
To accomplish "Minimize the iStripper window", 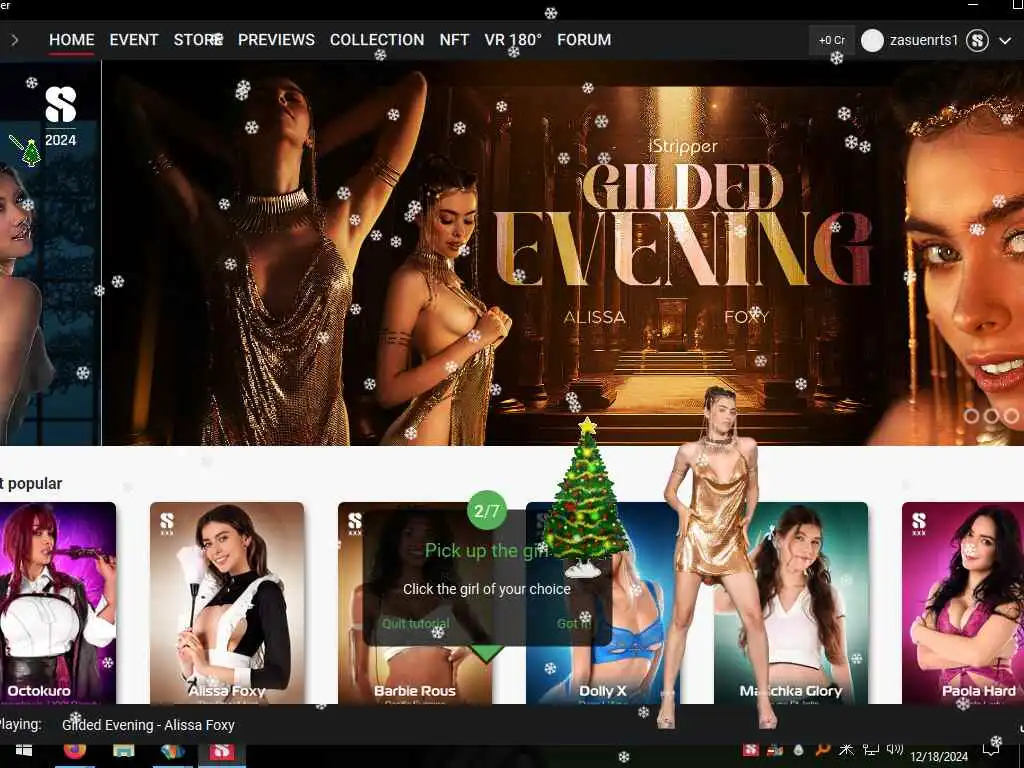I will coord(973,5).
